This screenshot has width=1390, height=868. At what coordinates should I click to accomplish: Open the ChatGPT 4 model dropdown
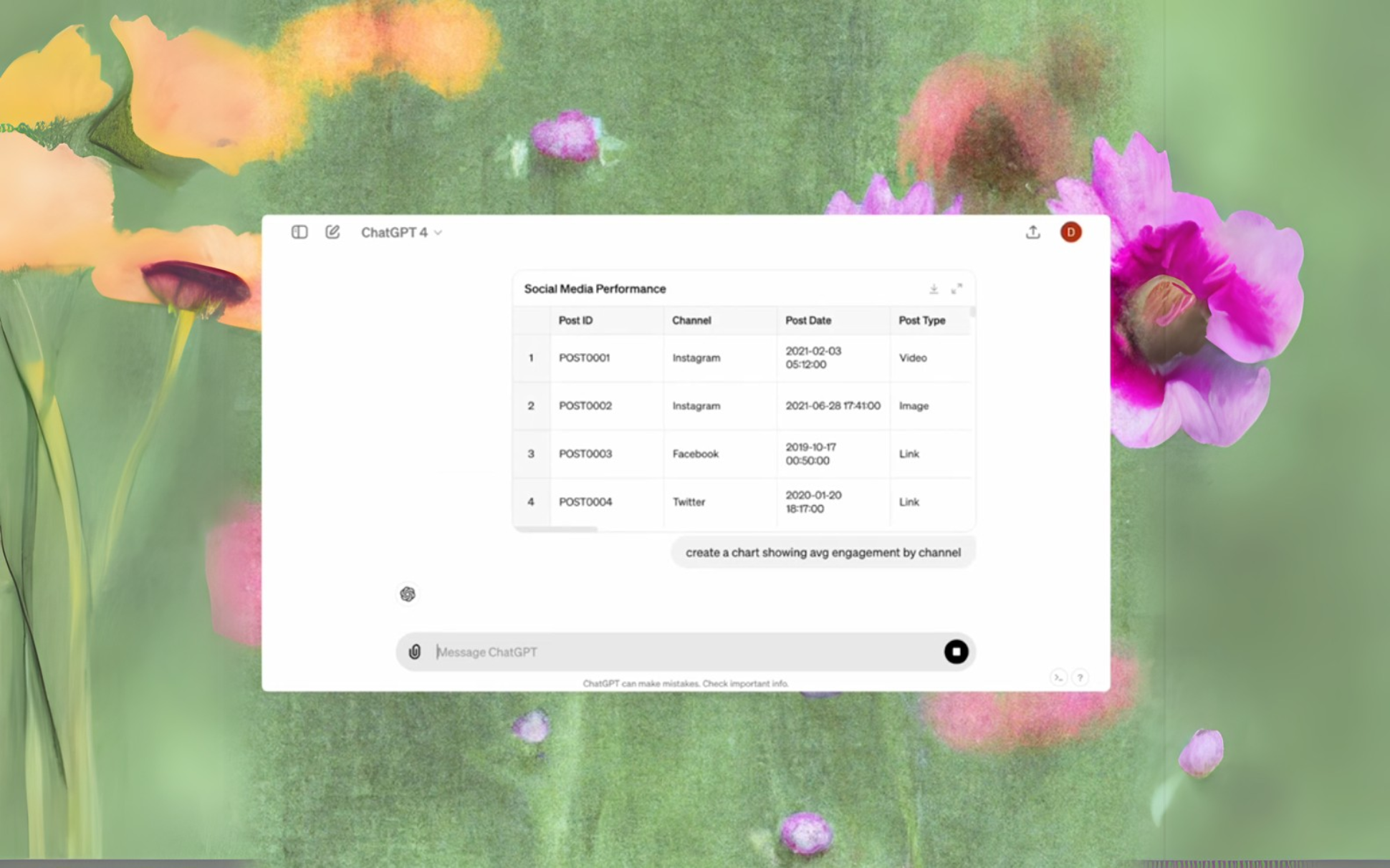tap(401, 233)
